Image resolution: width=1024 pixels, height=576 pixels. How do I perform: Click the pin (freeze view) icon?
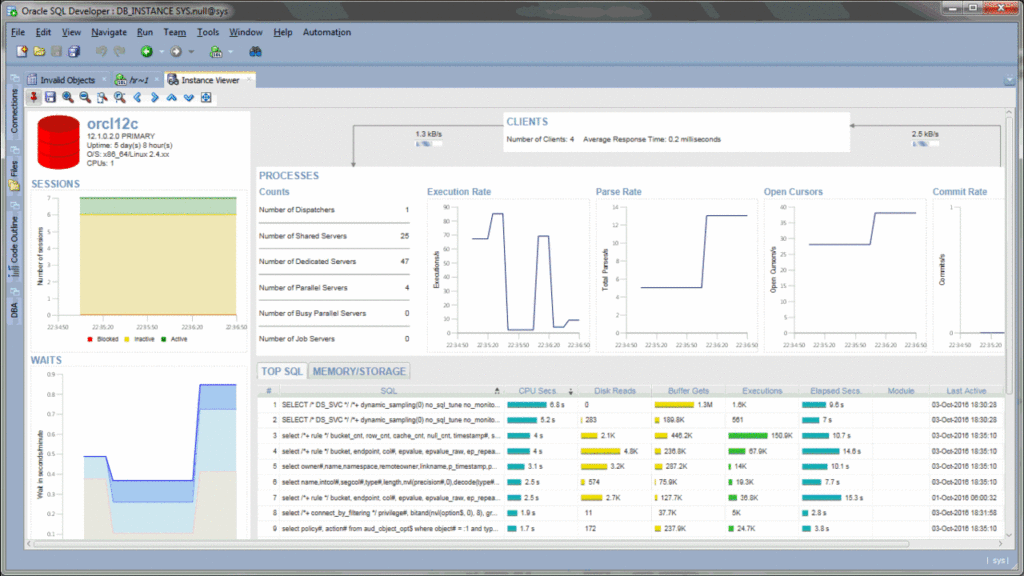[35, 97]
